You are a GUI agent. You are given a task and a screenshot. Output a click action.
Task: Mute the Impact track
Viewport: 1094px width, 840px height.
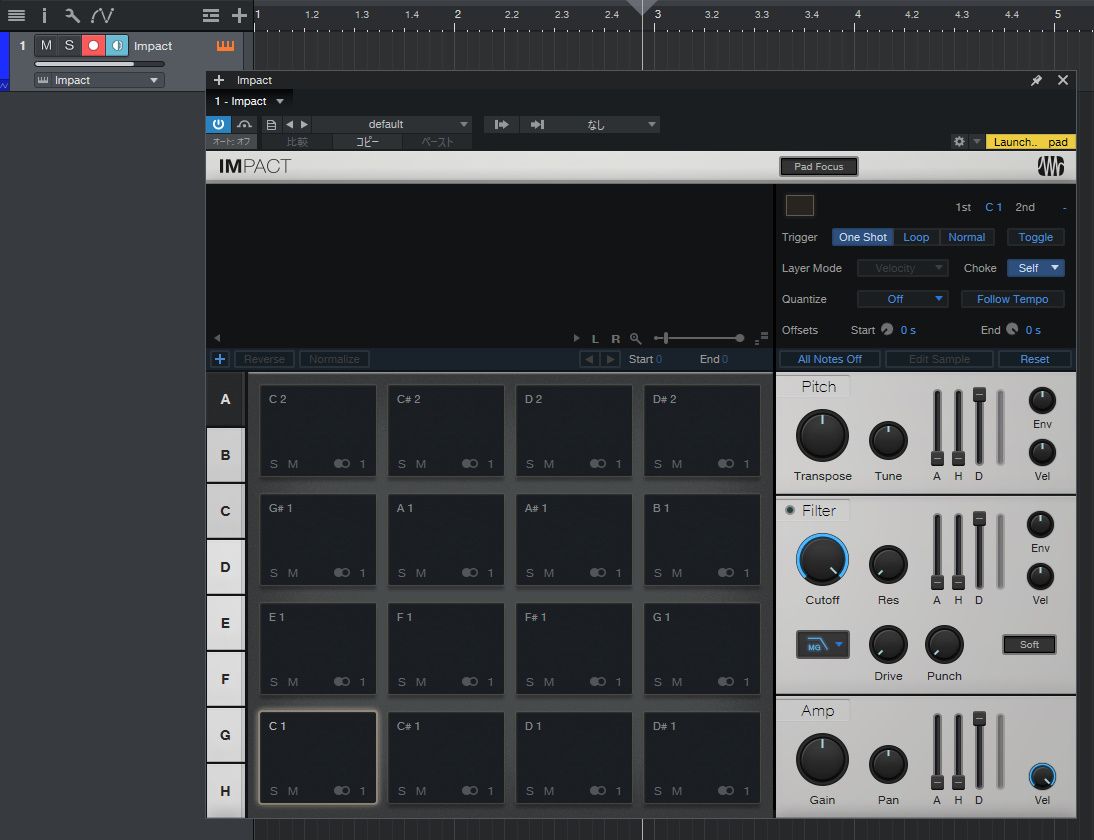[46, 46]
